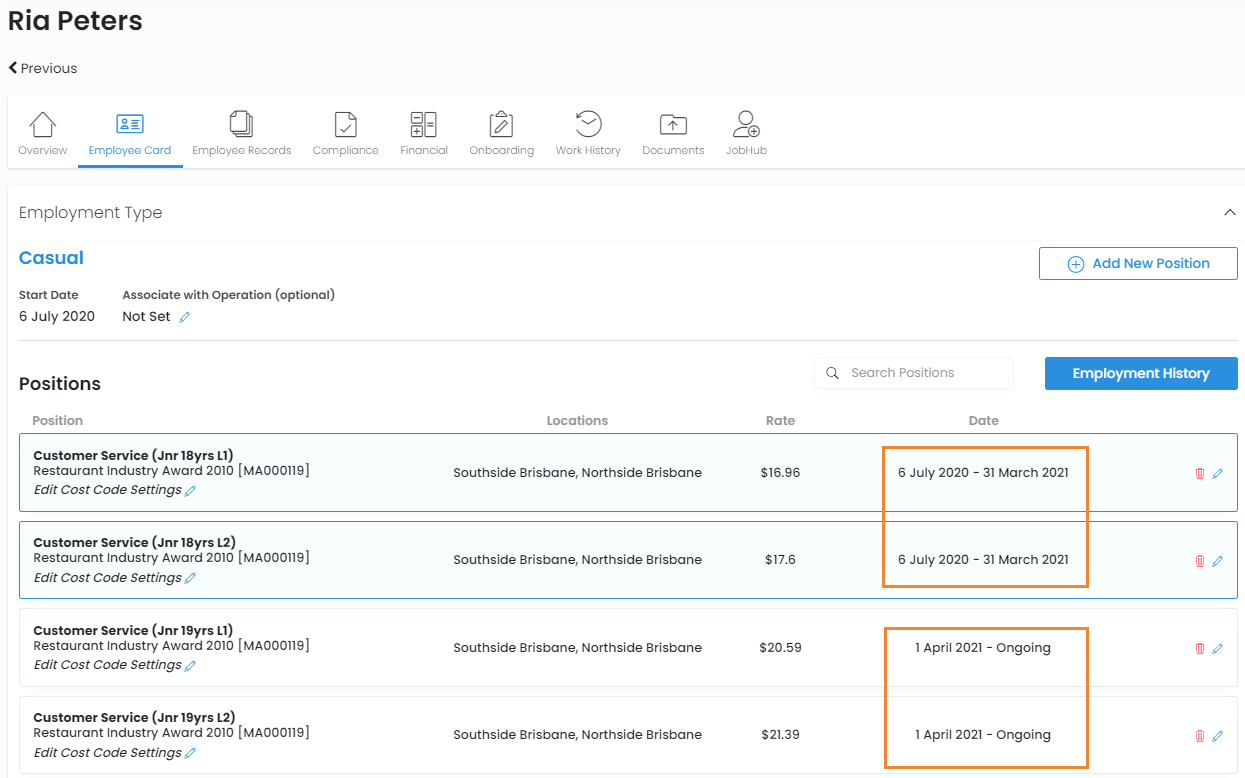The height and width of the screenshot is (778, 1245).
Task: Open Work History clock icon
Action: [x=588, y=133]
